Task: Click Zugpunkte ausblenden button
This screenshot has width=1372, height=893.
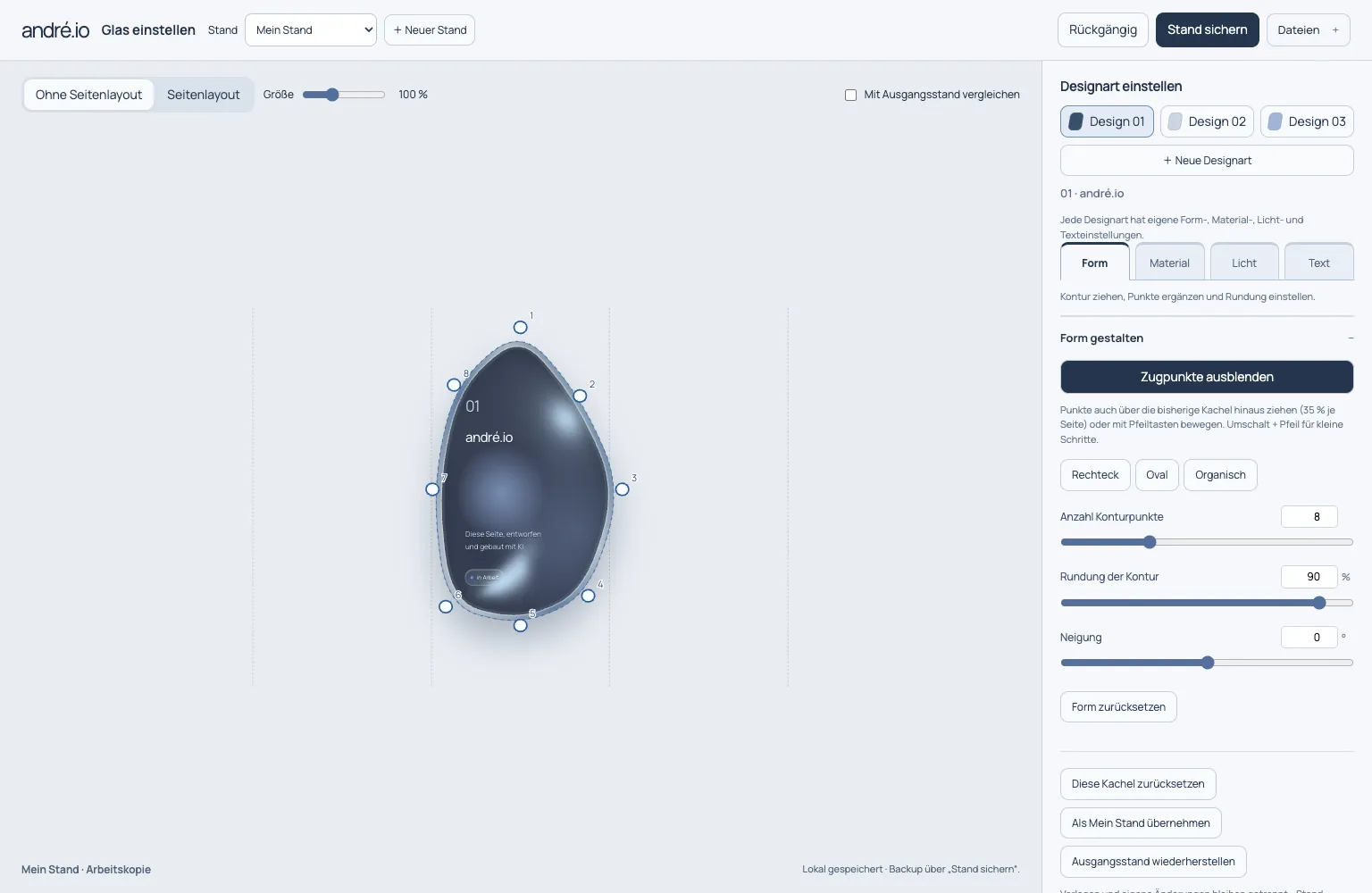Action: 1207,377
